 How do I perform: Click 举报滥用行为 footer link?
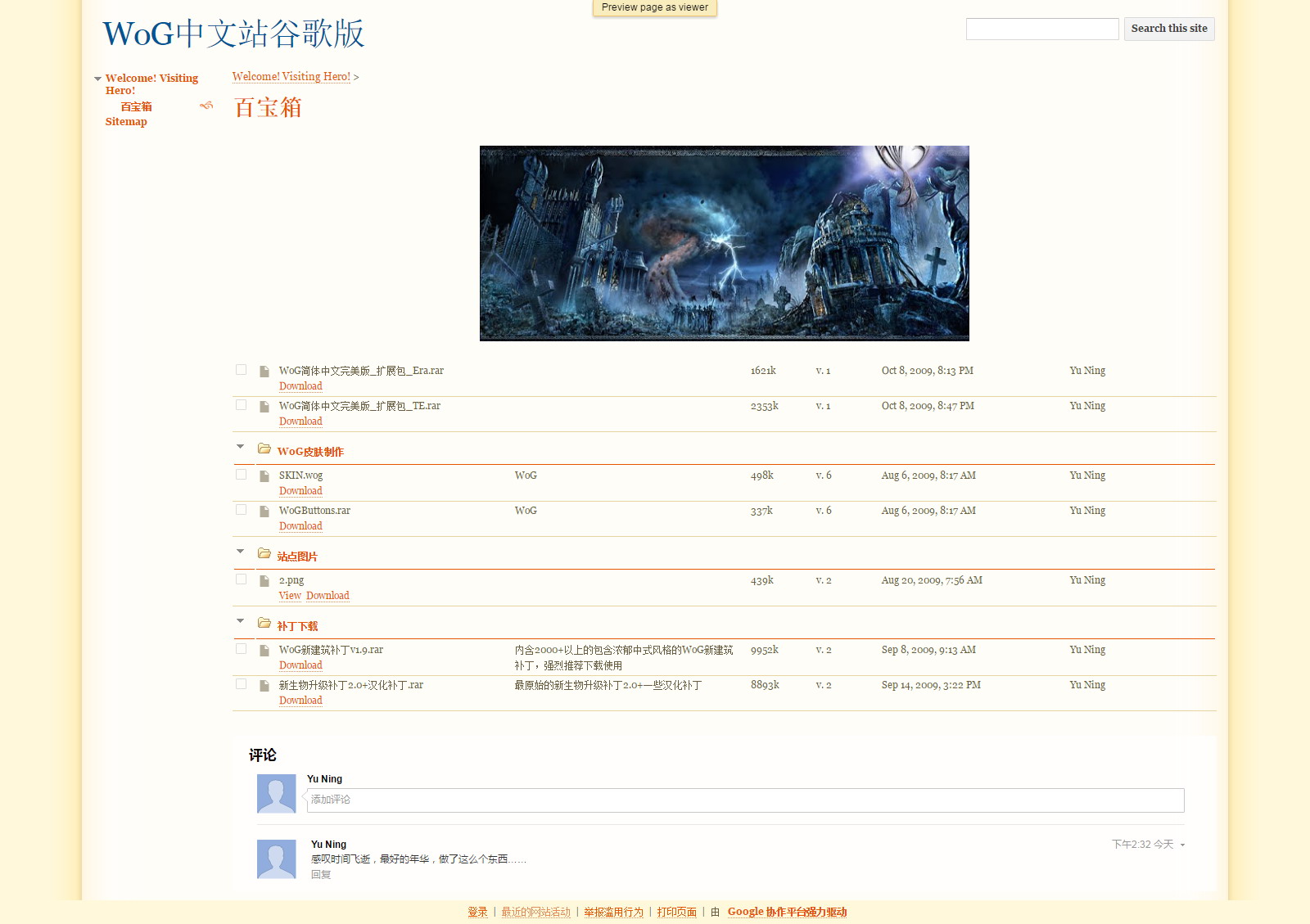613,912
